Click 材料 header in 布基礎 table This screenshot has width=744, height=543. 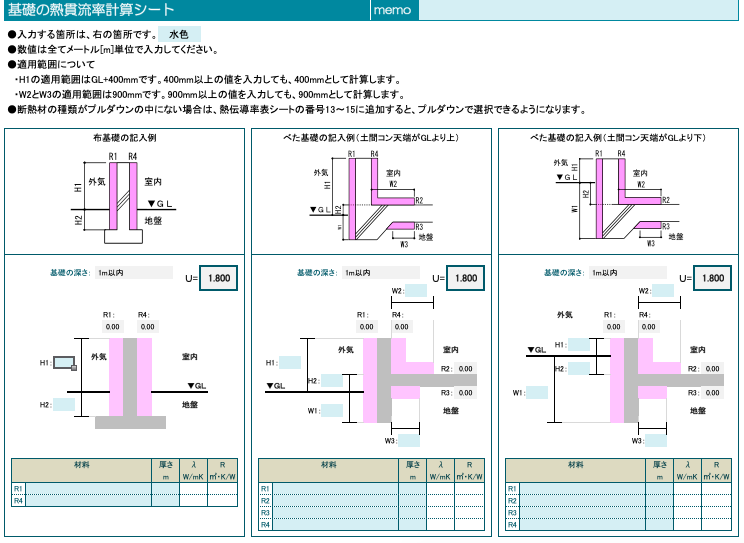click(82, 470)
